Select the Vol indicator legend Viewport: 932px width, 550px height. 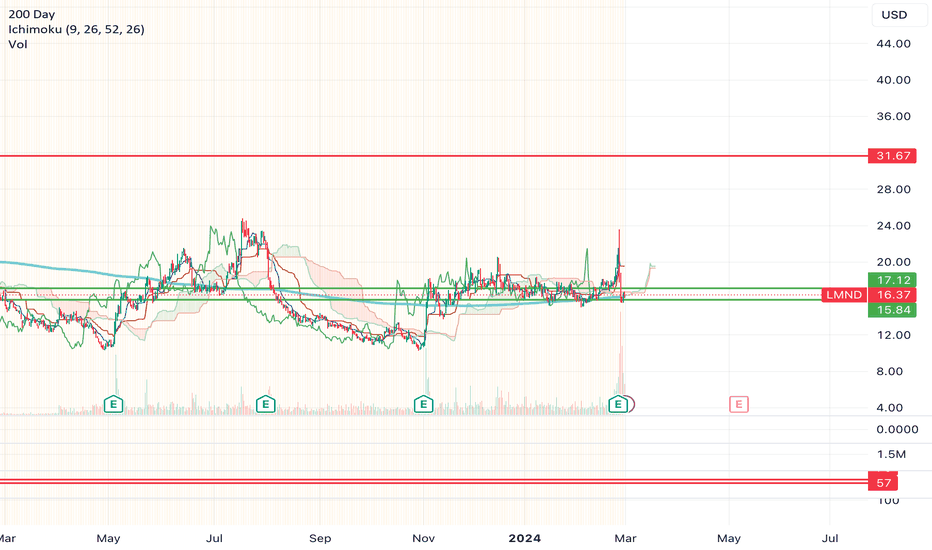tap(18, 44)
